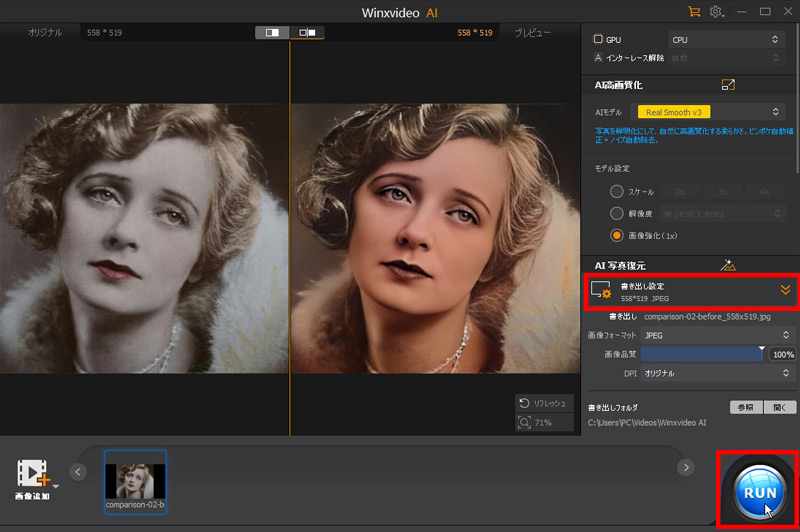This screenshot has width=800, height=532.
Task: Click the 参照 browse button
Action: pos(743,408)
